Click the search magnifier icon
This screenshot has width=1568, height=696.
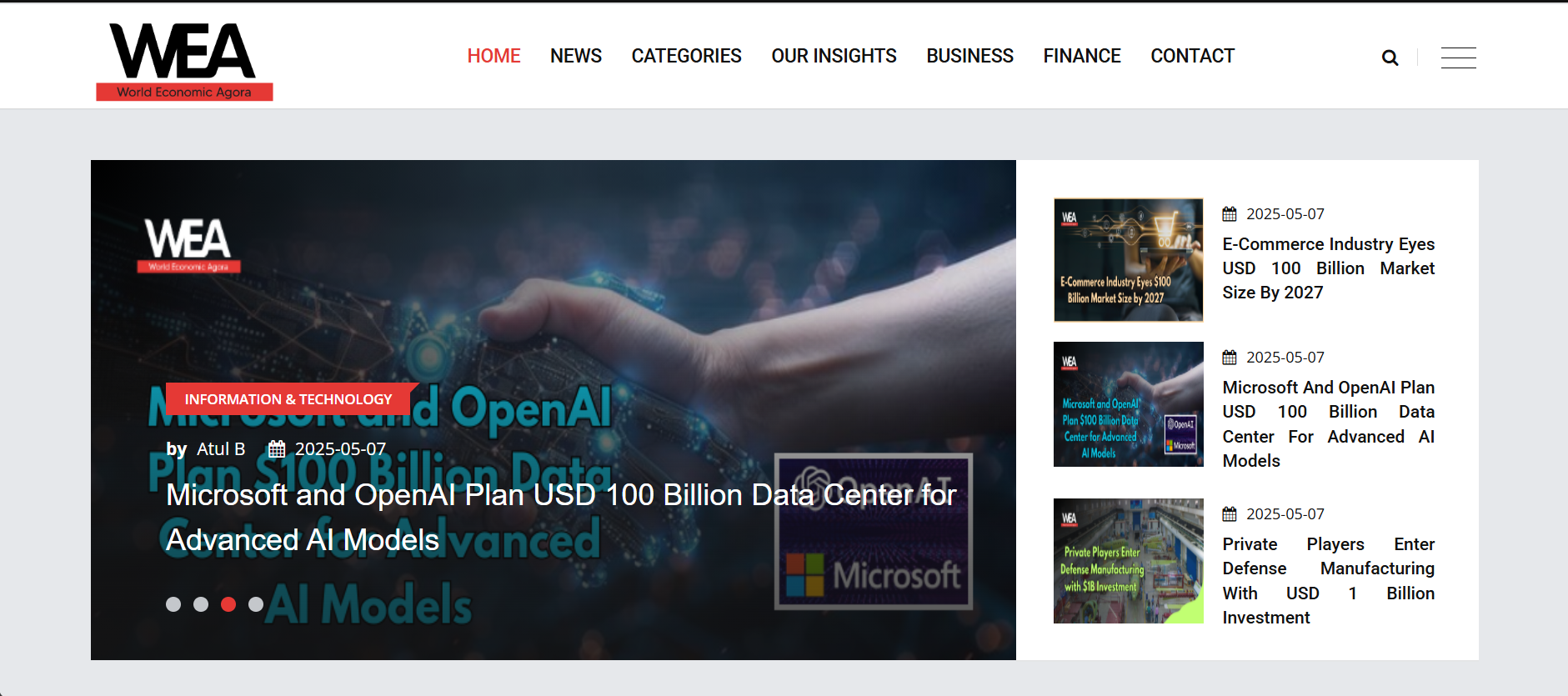tap(1390, 58)
